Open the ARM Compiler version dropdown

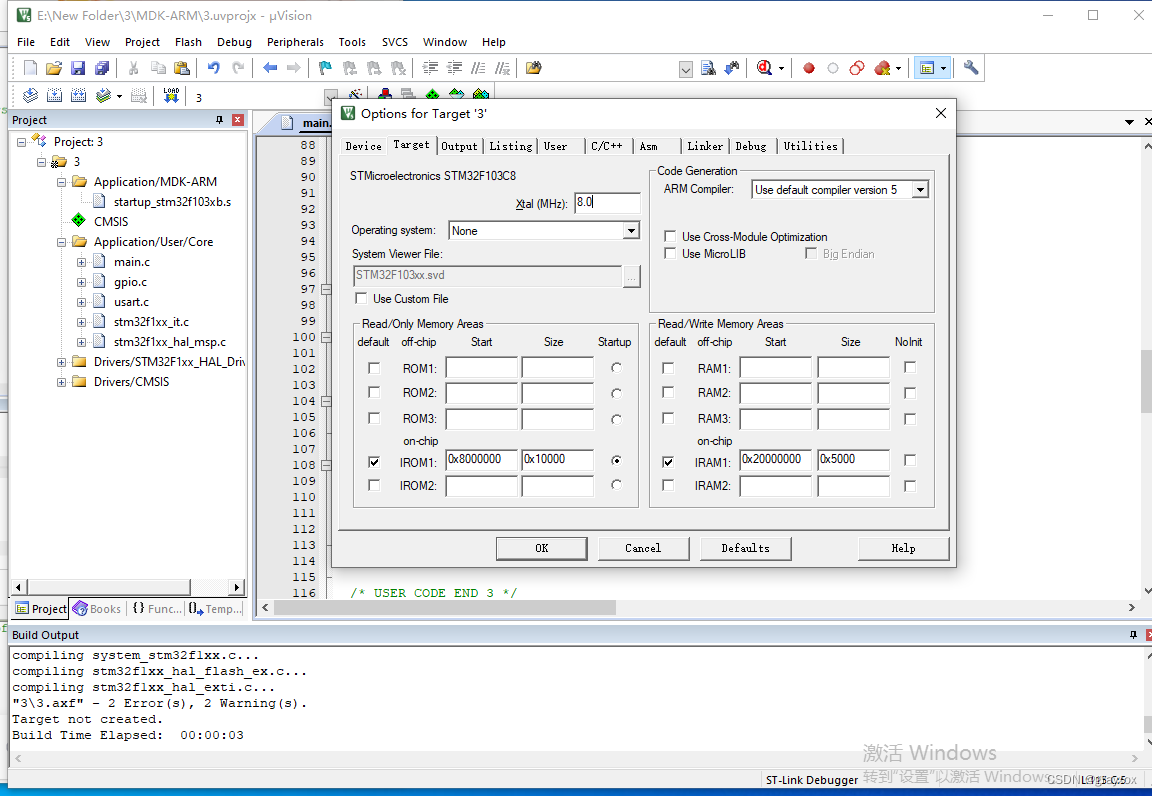pos(920,190)
